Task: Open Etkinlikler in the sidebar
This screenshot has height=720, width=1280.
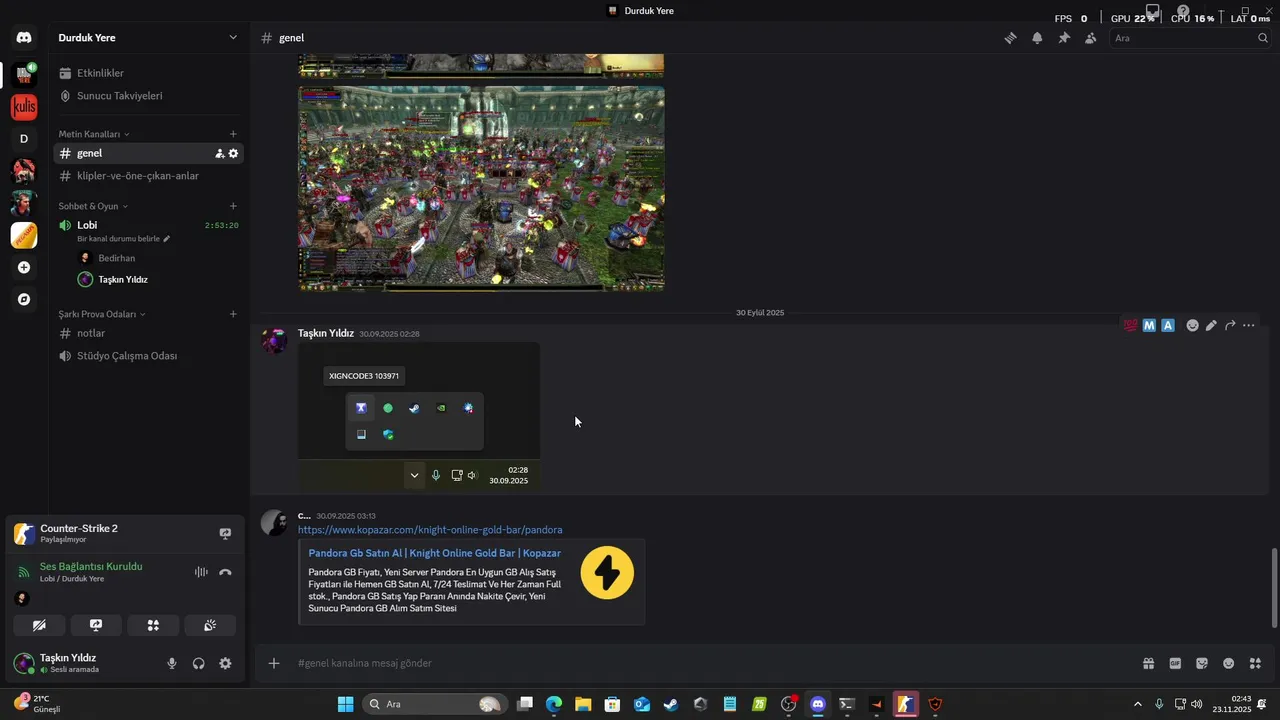Action: tap(148, 73)
